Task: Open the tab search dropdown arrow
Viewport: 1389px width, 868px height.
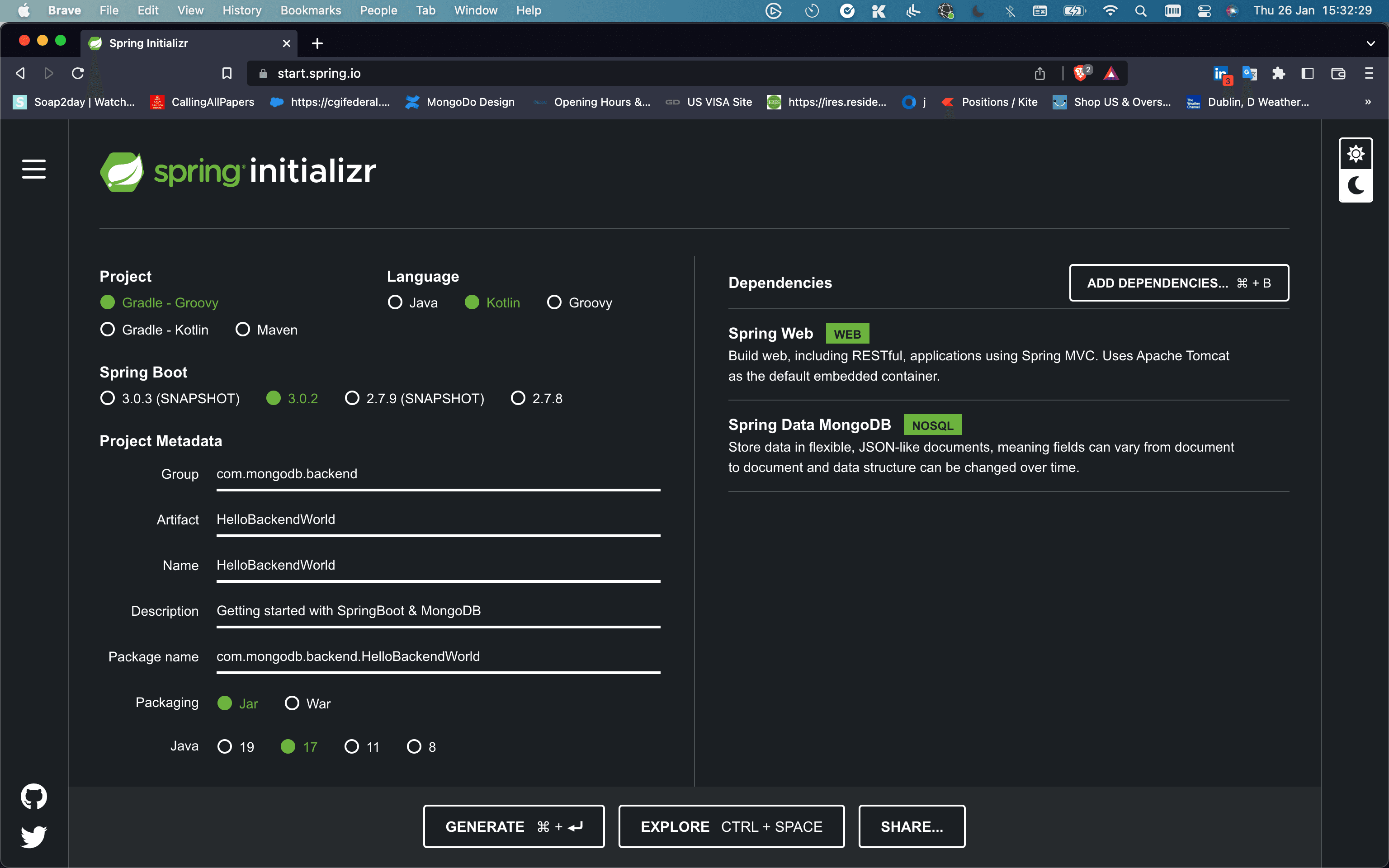Action: pyautogui.click(x=1370, y=43)
